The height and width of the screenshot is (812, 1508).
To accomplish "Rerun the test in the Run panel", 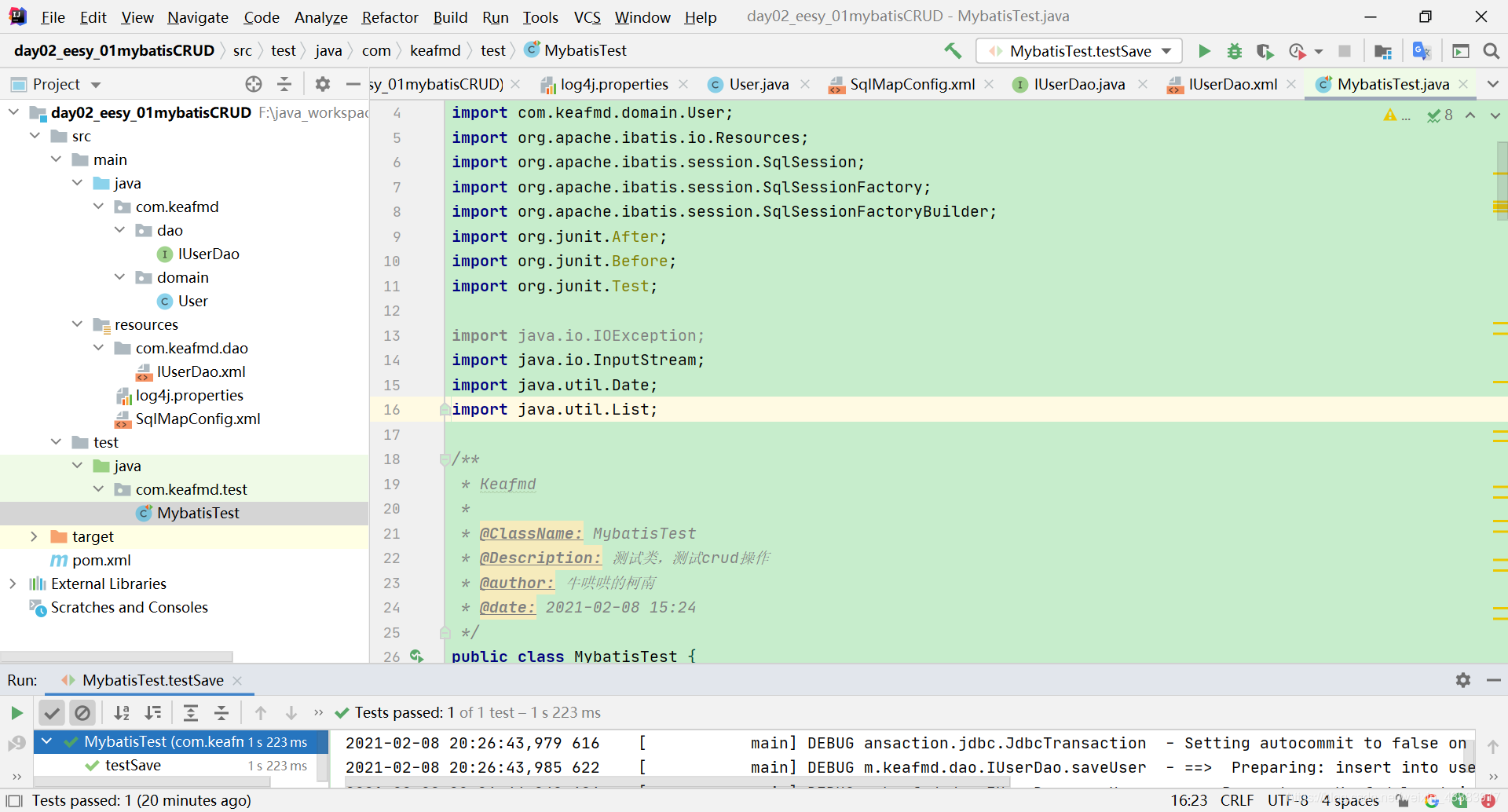I will 16,713.
